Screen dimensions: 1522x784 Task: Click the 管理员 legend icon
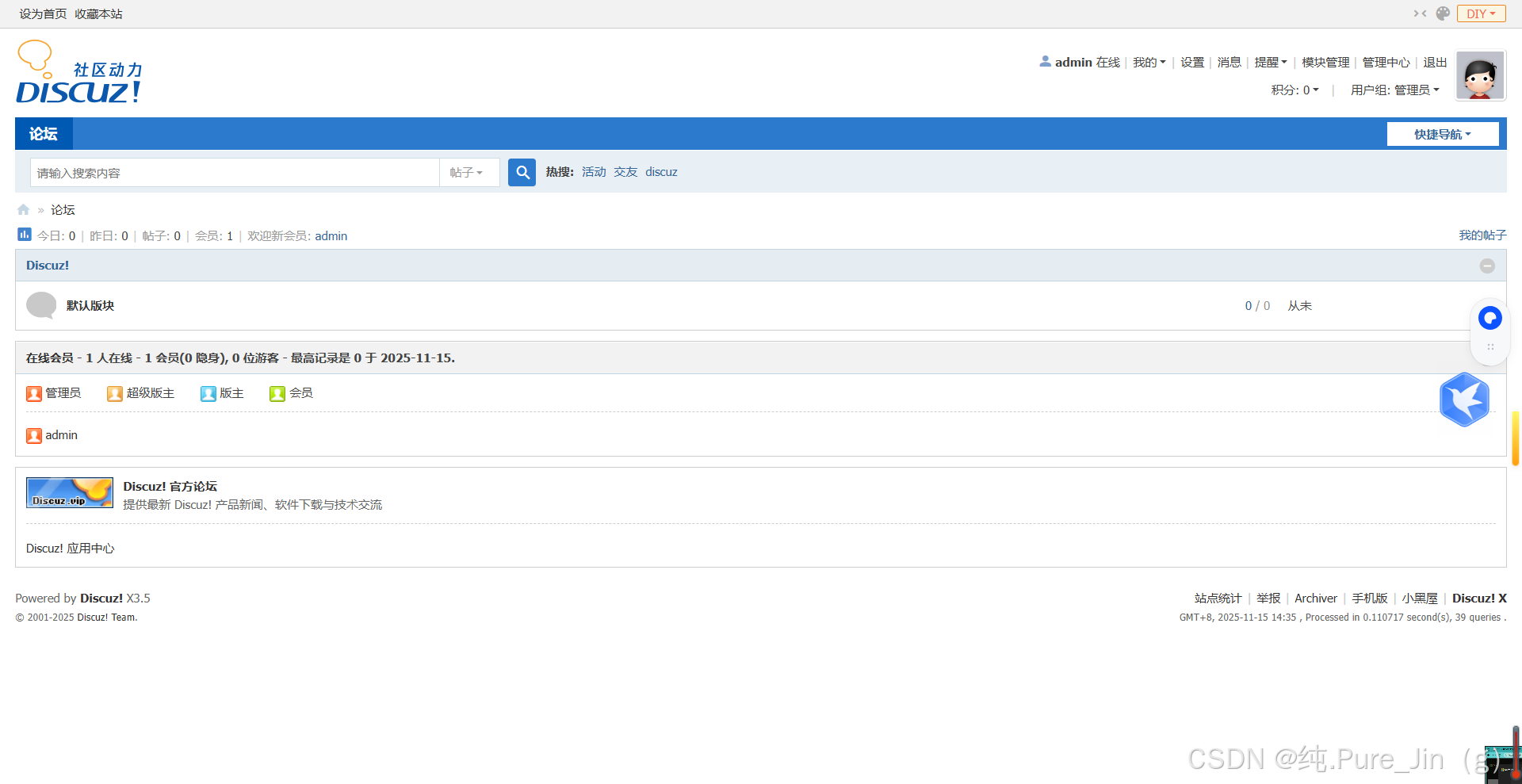(x=34, y=394)
